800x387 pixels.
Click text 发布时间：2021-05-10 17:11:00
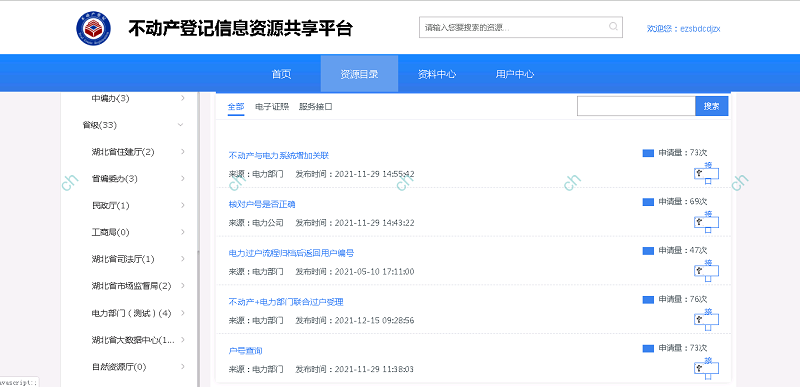pyautogui.click(x=355, y=272)
